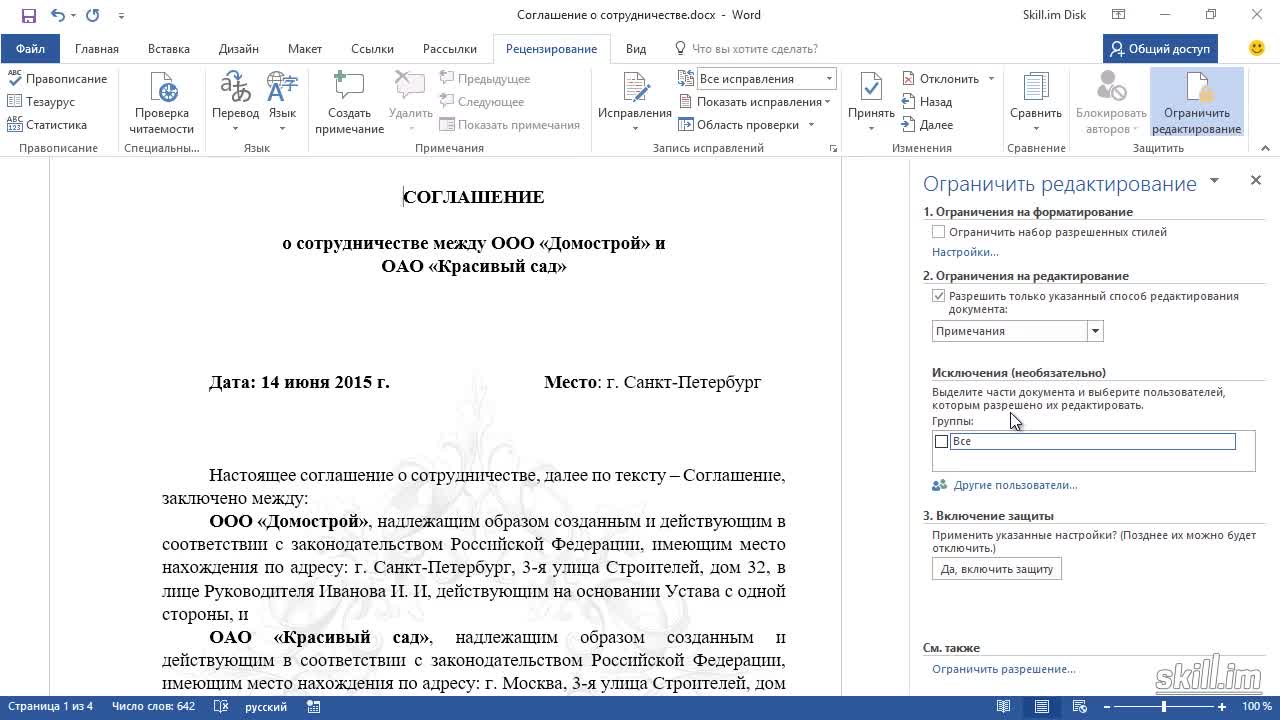This screenshot has width=1280, height=720.
Task: Uncheck Разрешить только указанный способ редактирования
Action: [938, 296]
